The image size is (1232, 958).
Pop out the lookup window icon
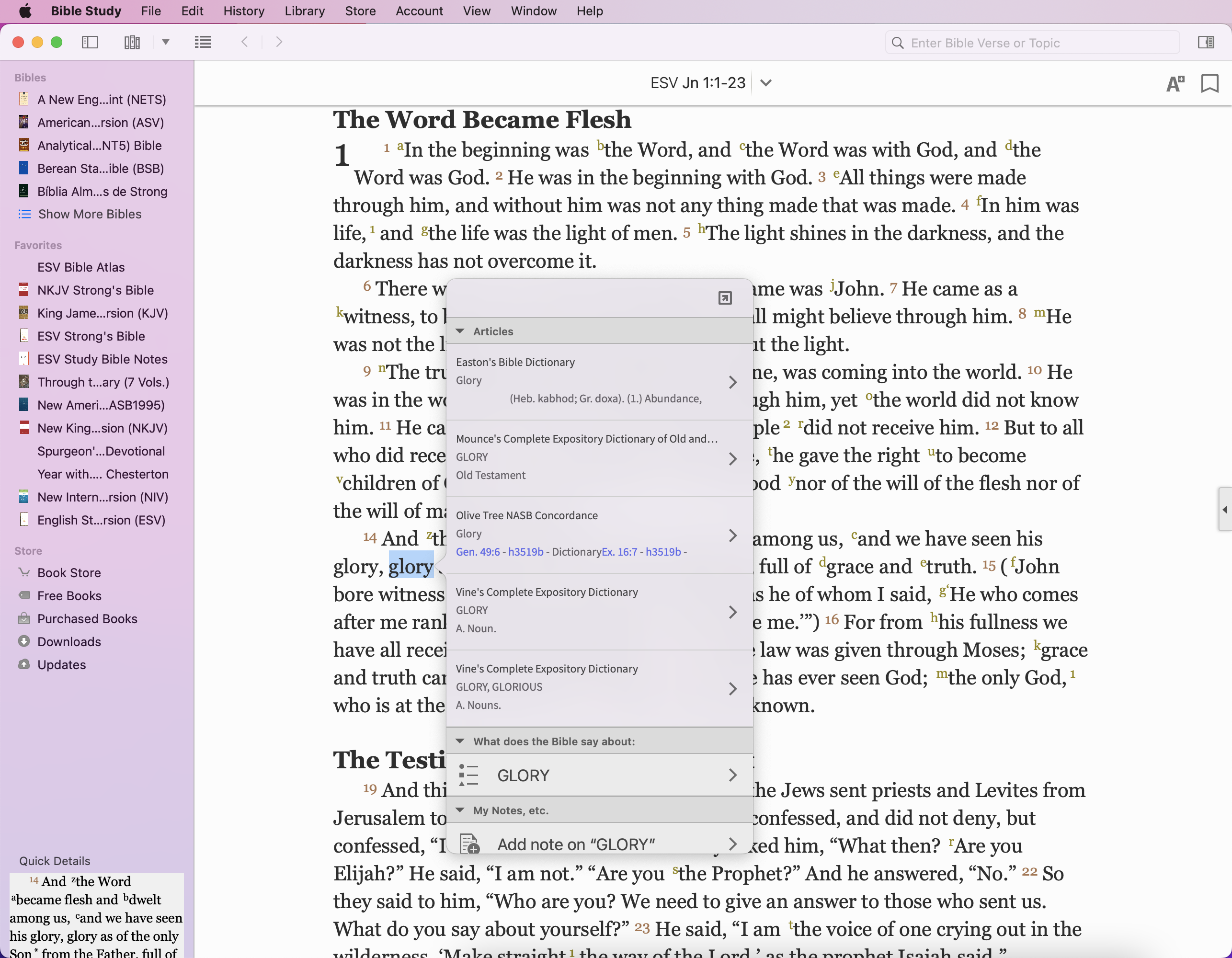(725, 298)
